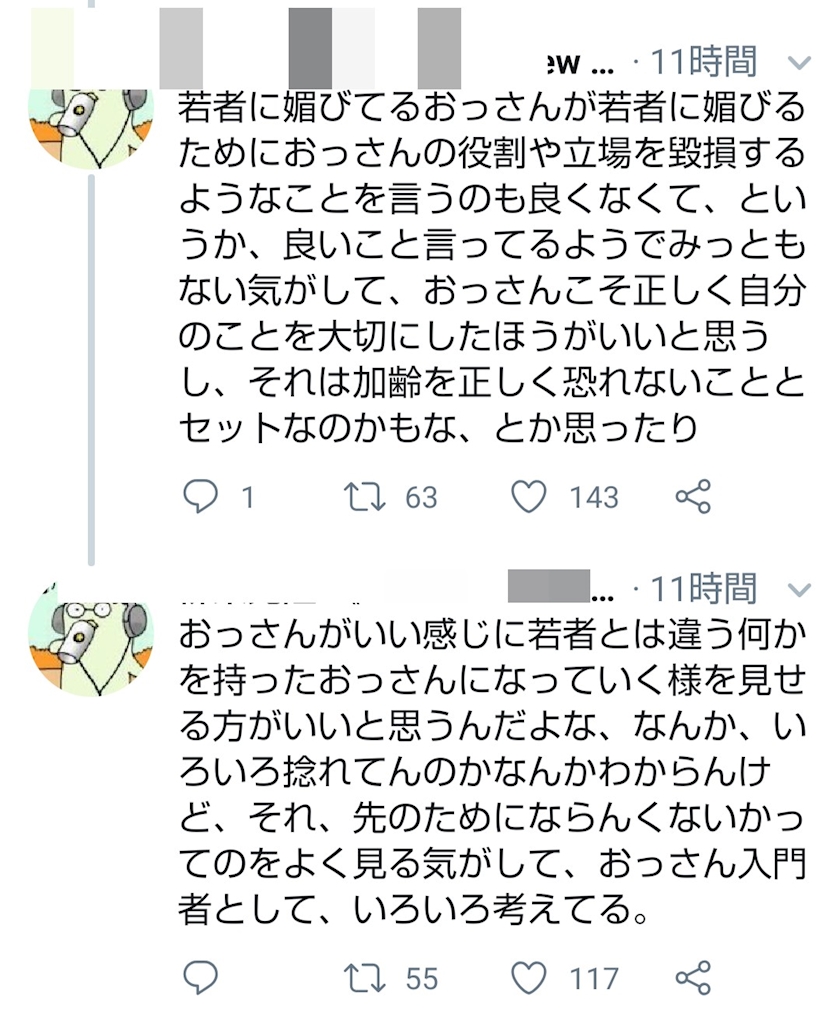The width and height of the screenshot is (840, 1018).
Task: Share the first tweet
Action: tap(693, 497)
